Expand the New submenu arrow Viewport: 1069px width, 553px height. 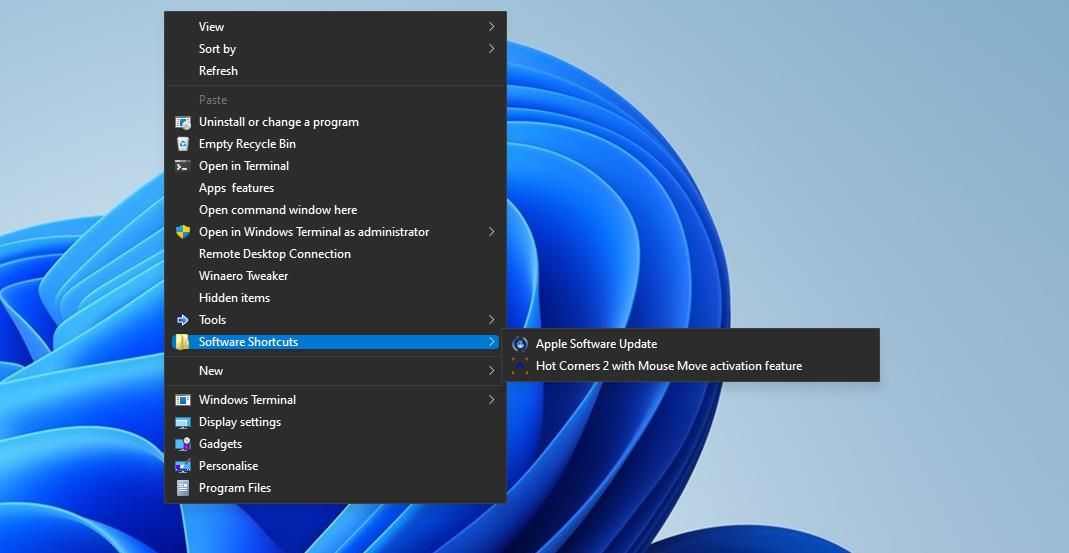click(491, 371)
